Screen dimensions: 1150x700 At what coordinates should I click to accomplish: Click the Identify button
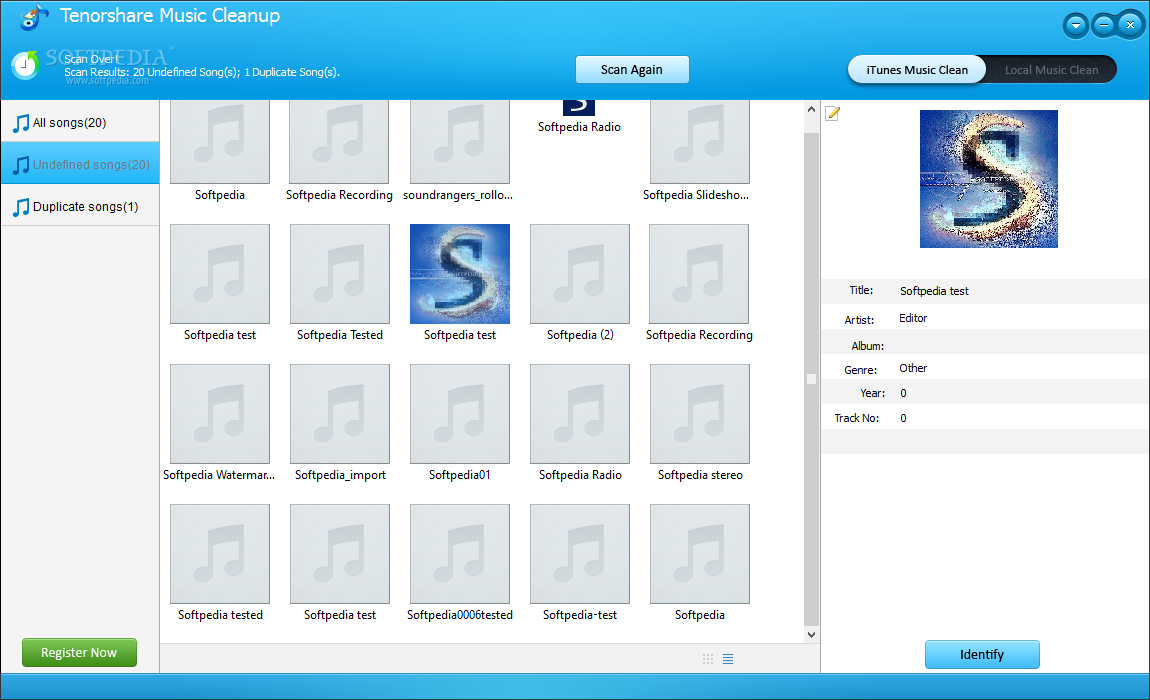click(981, 655)
